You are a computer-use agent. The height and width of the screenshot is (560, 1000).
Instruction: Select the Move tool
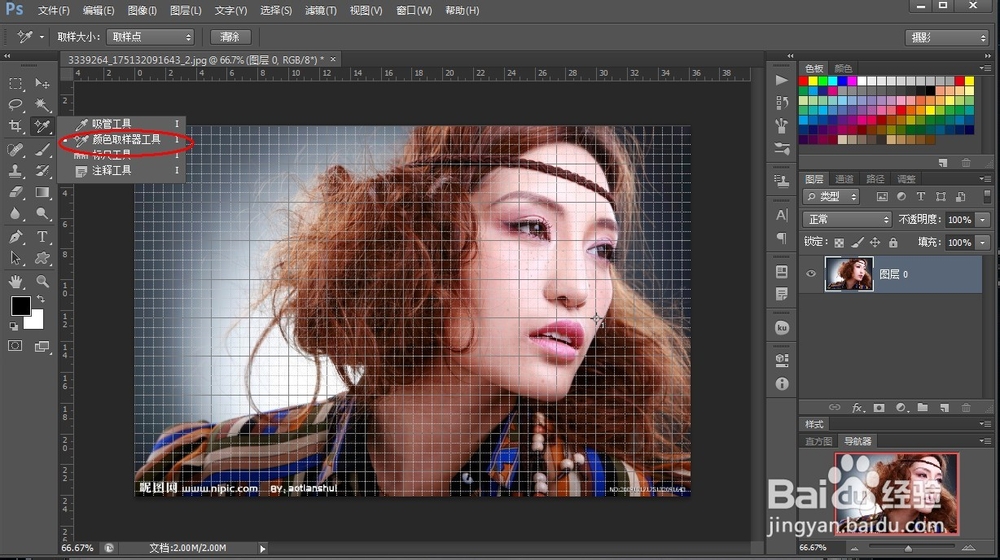tap(42, 84)
